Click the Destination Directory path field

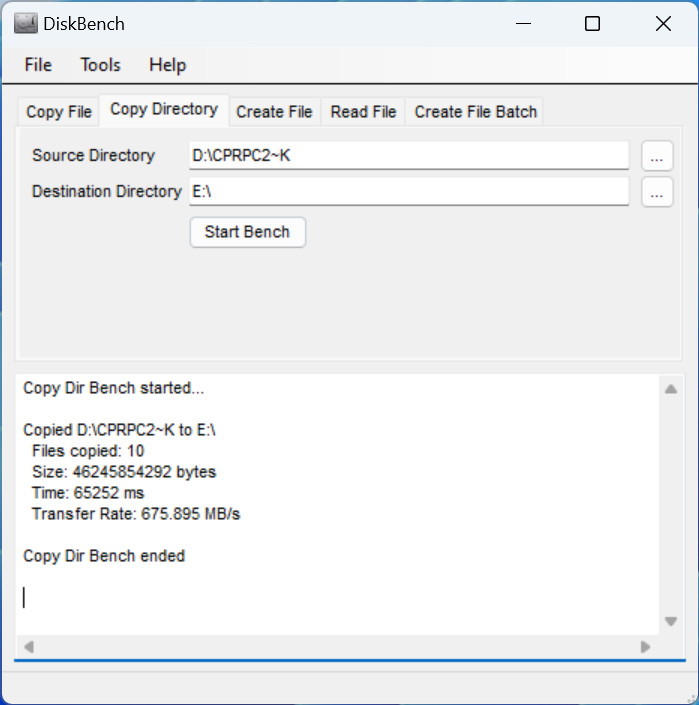tap(409, 192)
